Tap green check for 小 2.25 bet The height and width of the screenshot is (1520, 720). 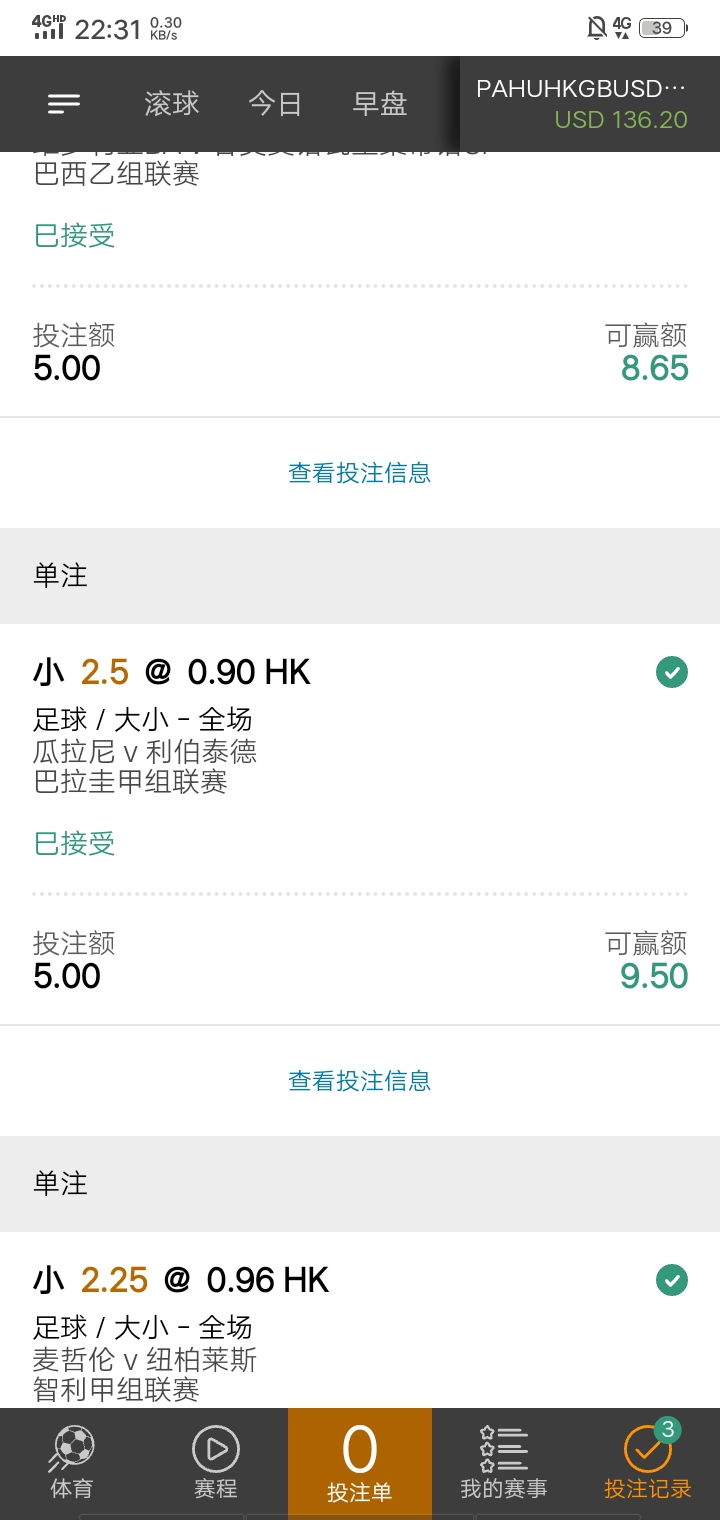coord(672,1279)
